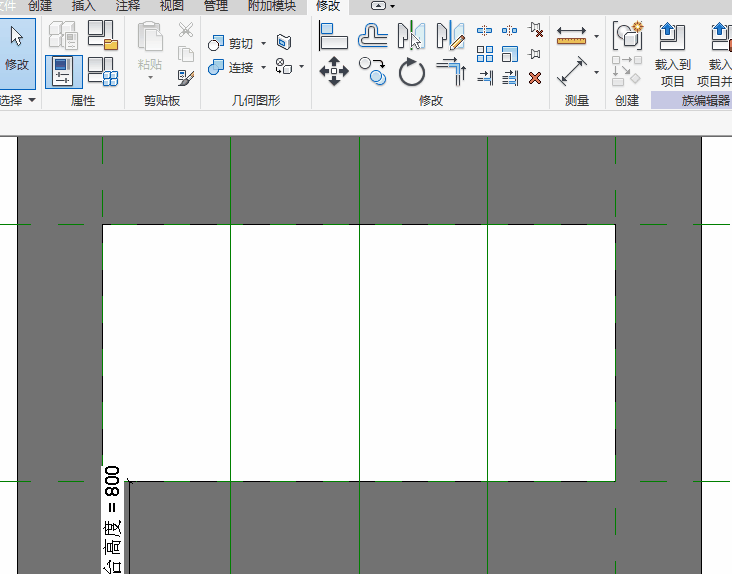Open the 连接 dropdown arrow
This screenshot has width=732, height=574.
pyautogui.click(x=263, y=68)
